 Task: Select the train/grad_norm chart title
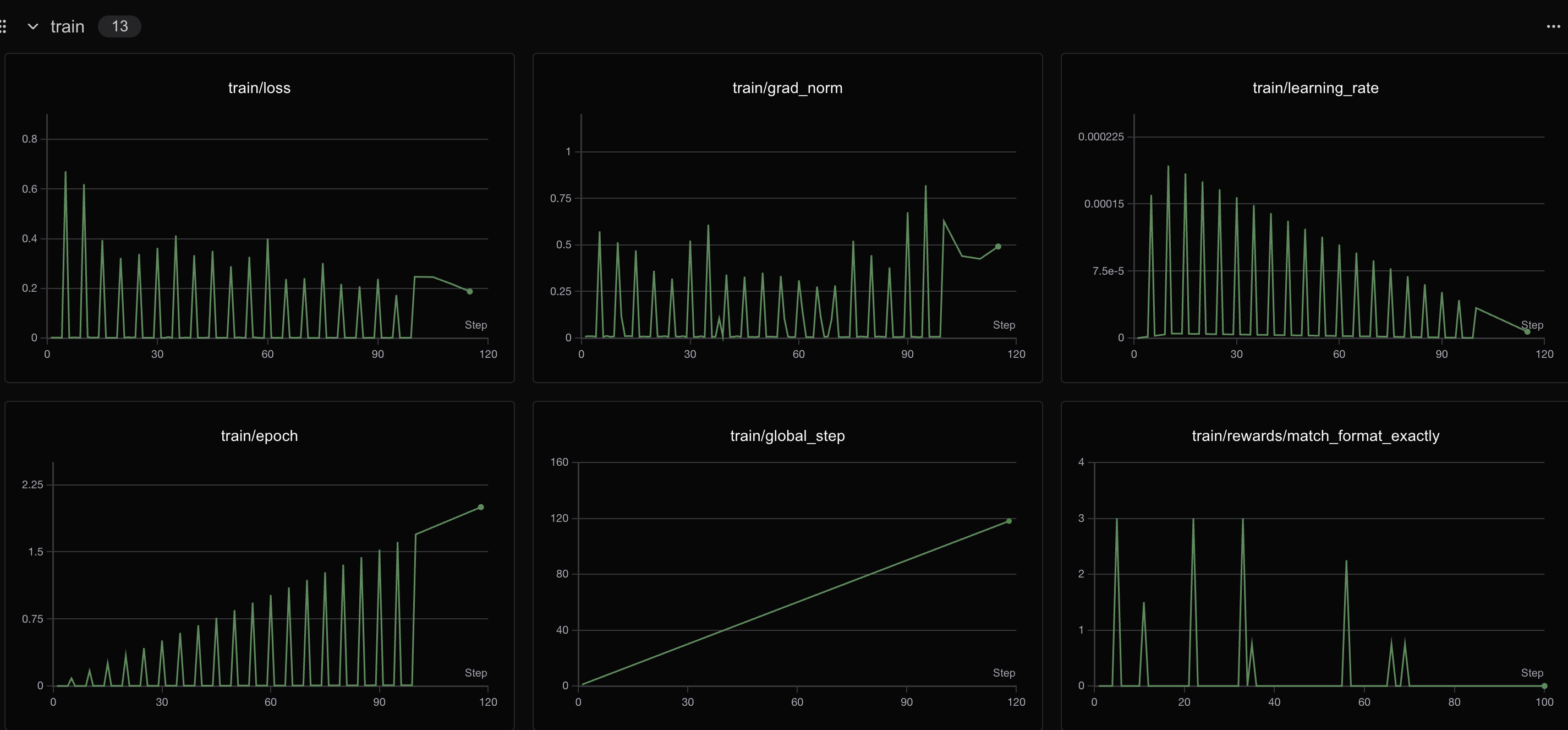click(786, 88)
